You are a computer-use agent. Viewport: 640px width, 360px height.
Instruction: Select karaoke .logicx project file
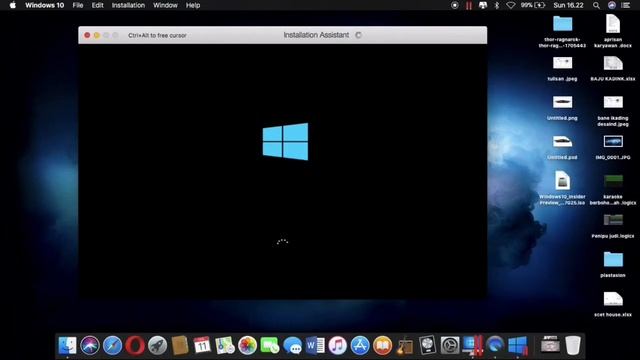click(x=613, y=181)
